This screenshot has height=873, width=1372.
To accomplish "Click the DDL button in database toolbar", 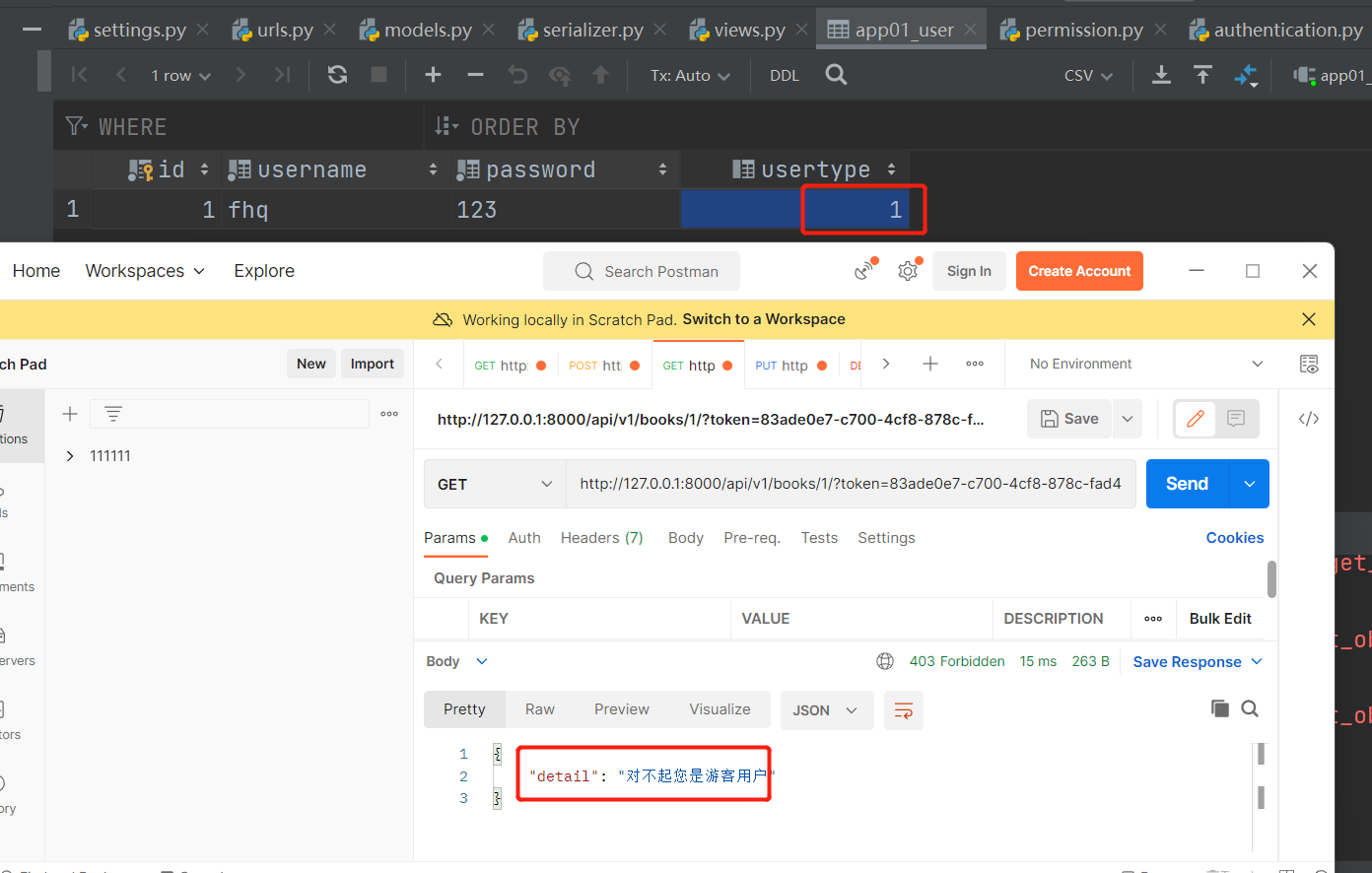I will [x=785, y=75].
